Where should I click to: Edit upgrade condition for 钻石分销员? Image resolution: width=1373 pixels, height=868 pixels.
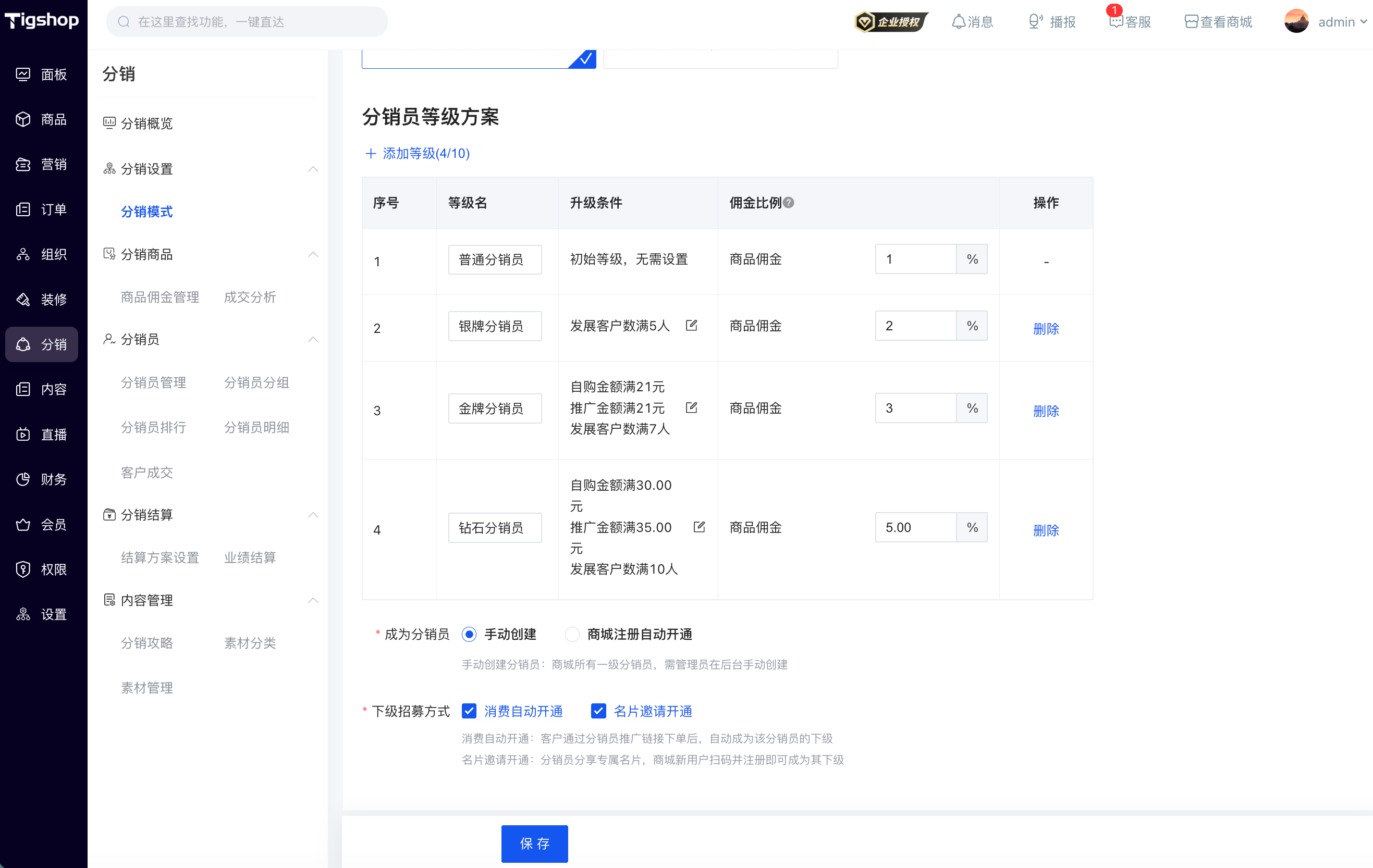coord(699,527)
